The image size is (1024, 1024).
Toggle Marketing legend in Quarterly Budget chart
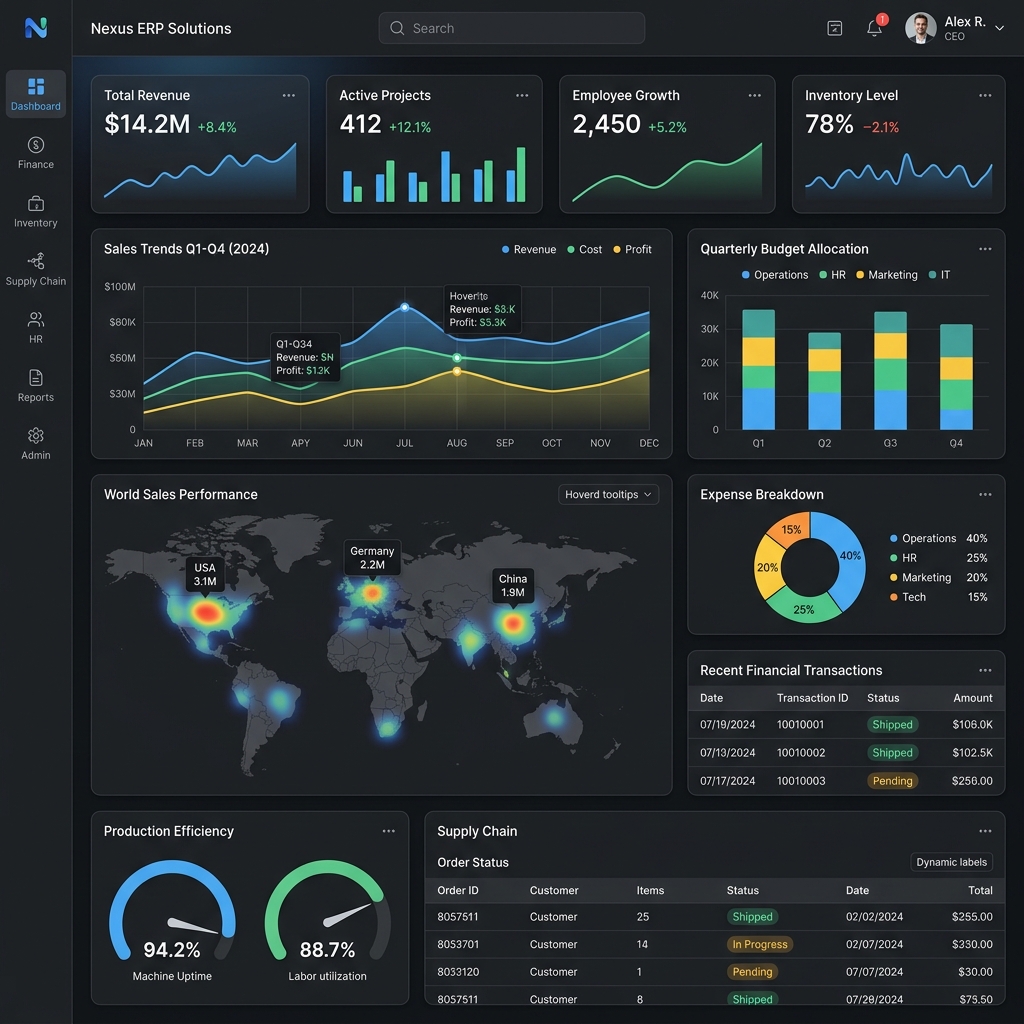pyautogui.click(x=887, y=275)
